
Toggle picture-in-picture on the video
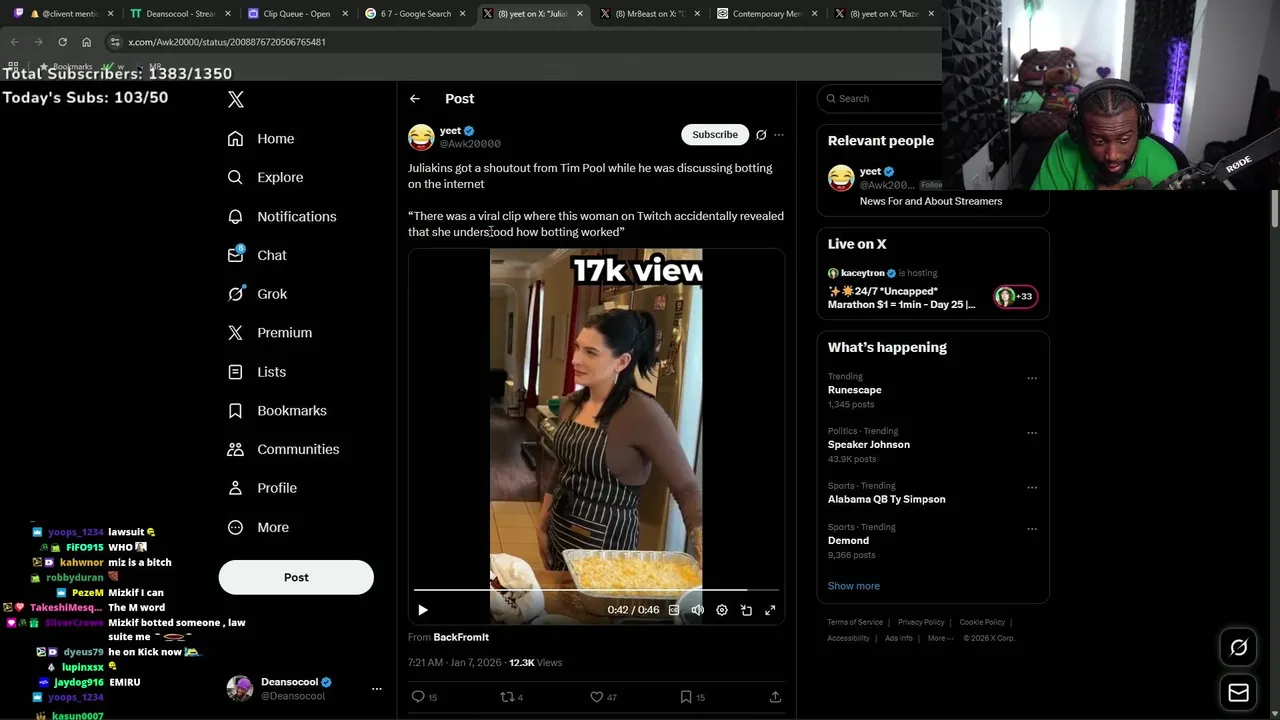pyautogui.click(x=746, y=610)
